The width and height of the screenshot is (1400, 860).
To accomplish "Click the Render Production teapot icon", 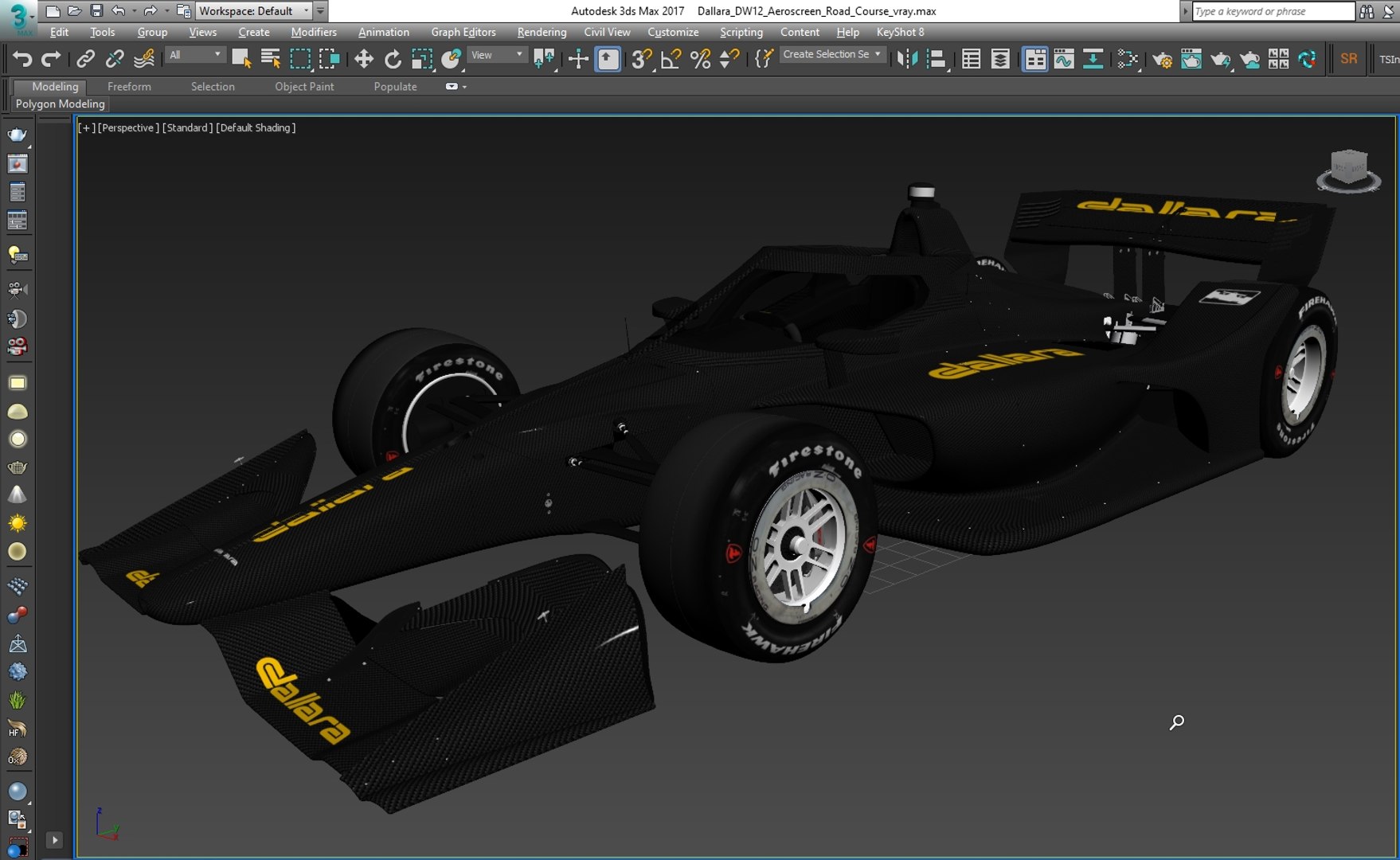I will click(x=1220, y=59).
